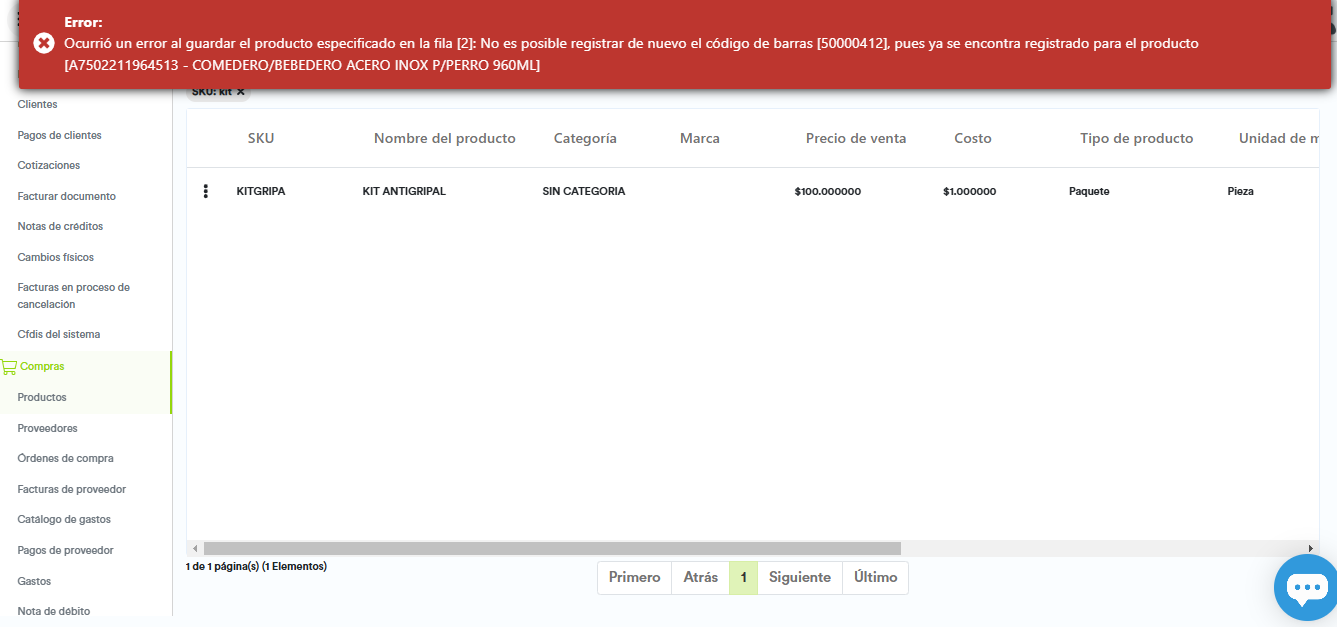Viewport: 1337px width, 627px height.
Task: Open the three-dot menu for KITGRIPA row
Action: click(206, 191)
